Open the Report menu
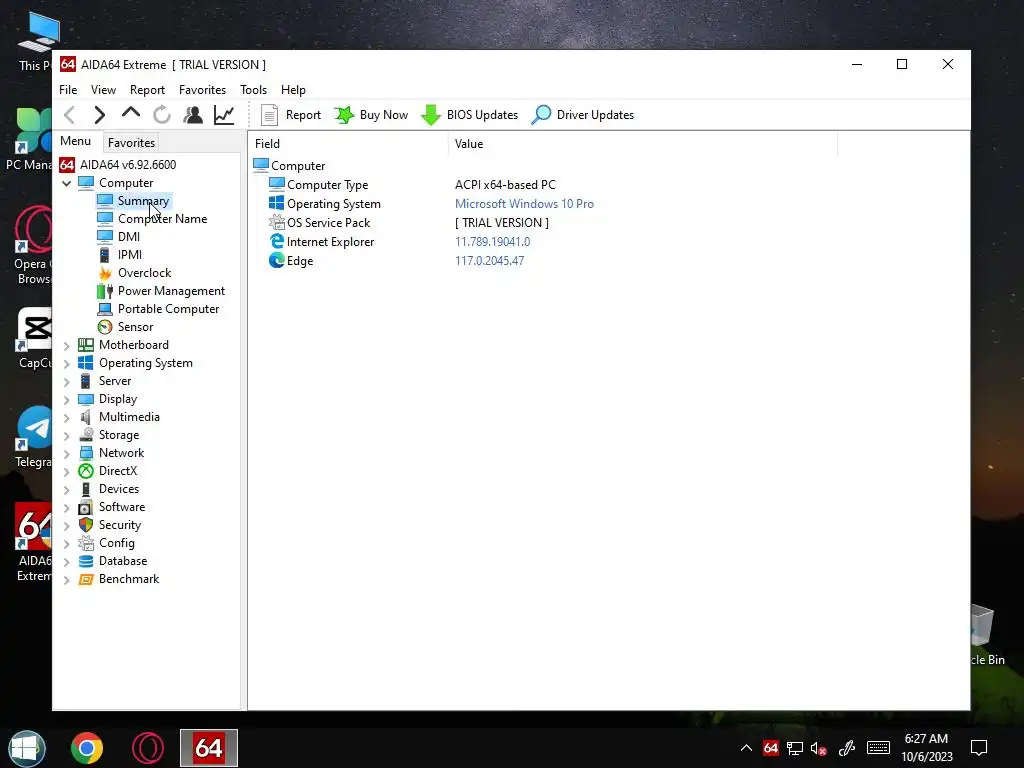The height and width of the screenshot is (768, 1024). coord(147,89)
